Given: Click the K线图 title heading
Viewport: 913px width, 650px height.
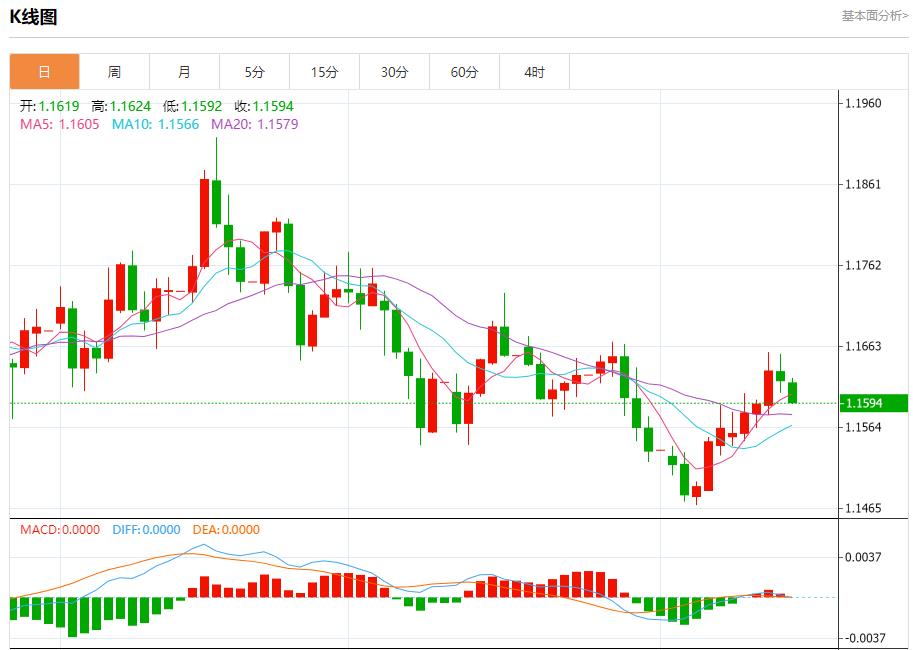Looking at the screenshot, I should [x=34, y=17].
